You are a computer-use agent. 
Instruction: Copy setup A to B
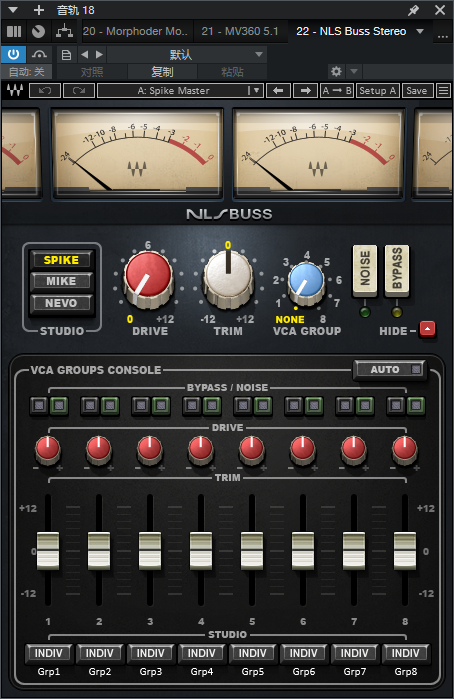(337, 90)
